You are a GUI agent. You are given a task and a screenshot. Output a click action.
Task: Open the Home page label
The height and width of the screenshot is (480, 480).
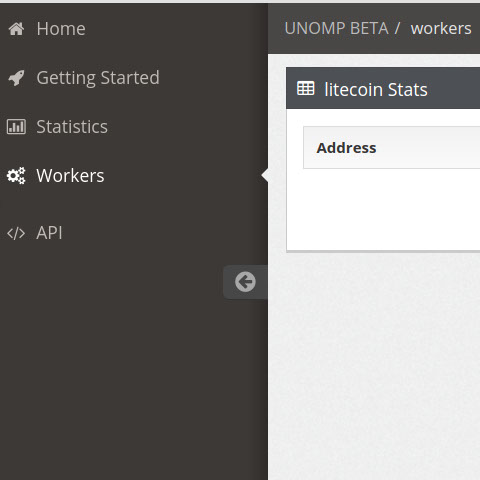pos(61,29)
